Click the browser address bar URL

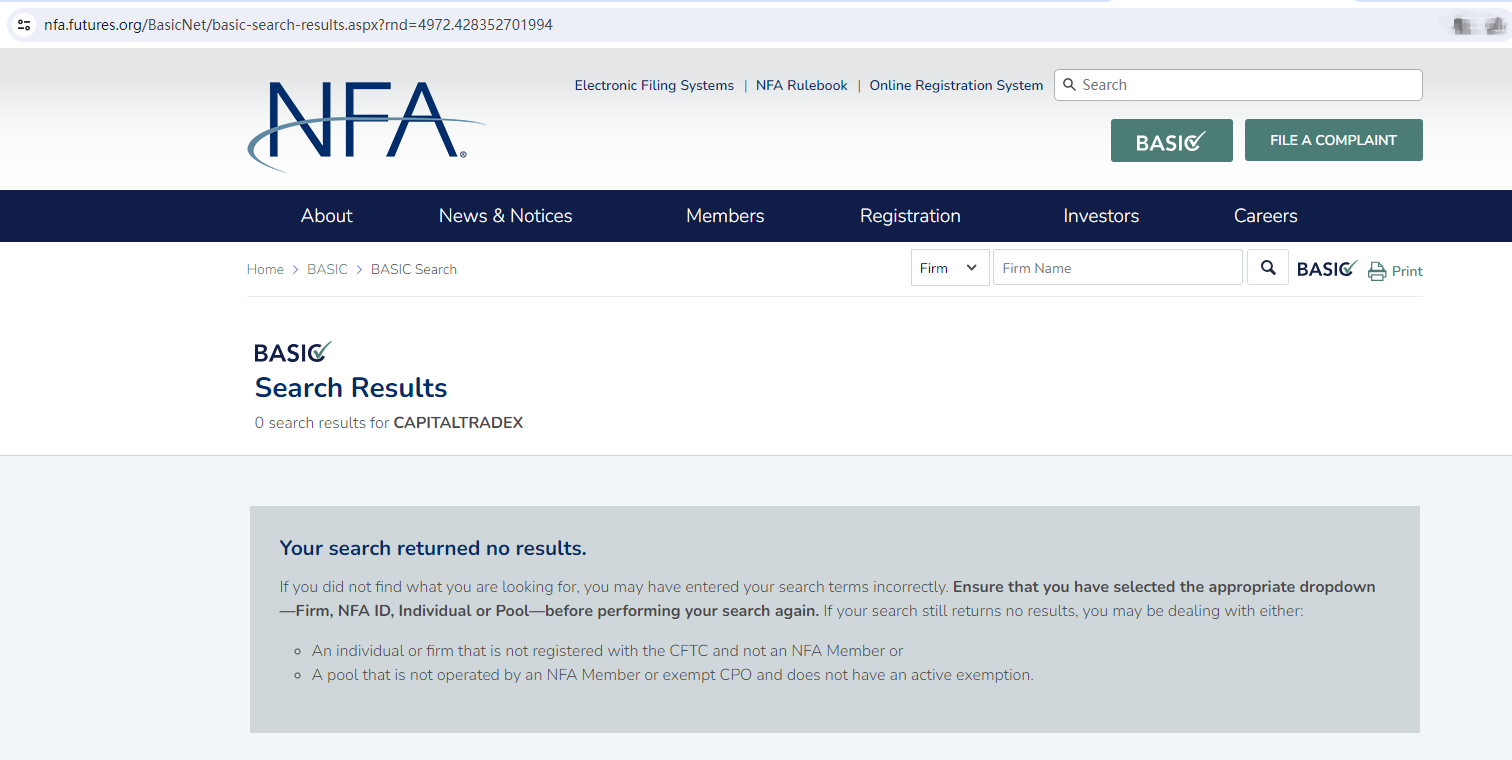point(298,25)
